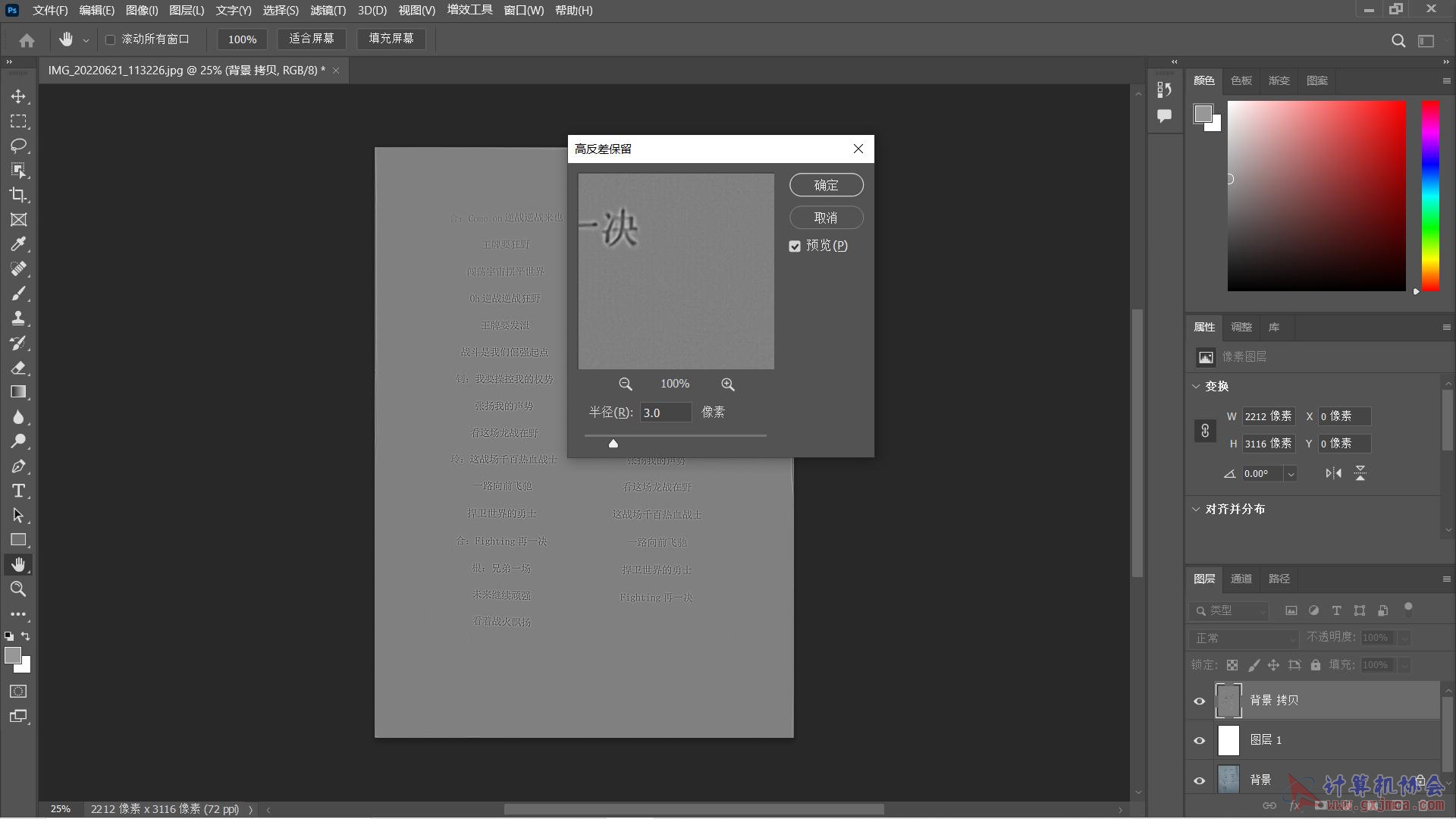Open the rotation angle dropdown
Image resolution: width=1456 pixels, height=819 pixels.
[1290, 474]
